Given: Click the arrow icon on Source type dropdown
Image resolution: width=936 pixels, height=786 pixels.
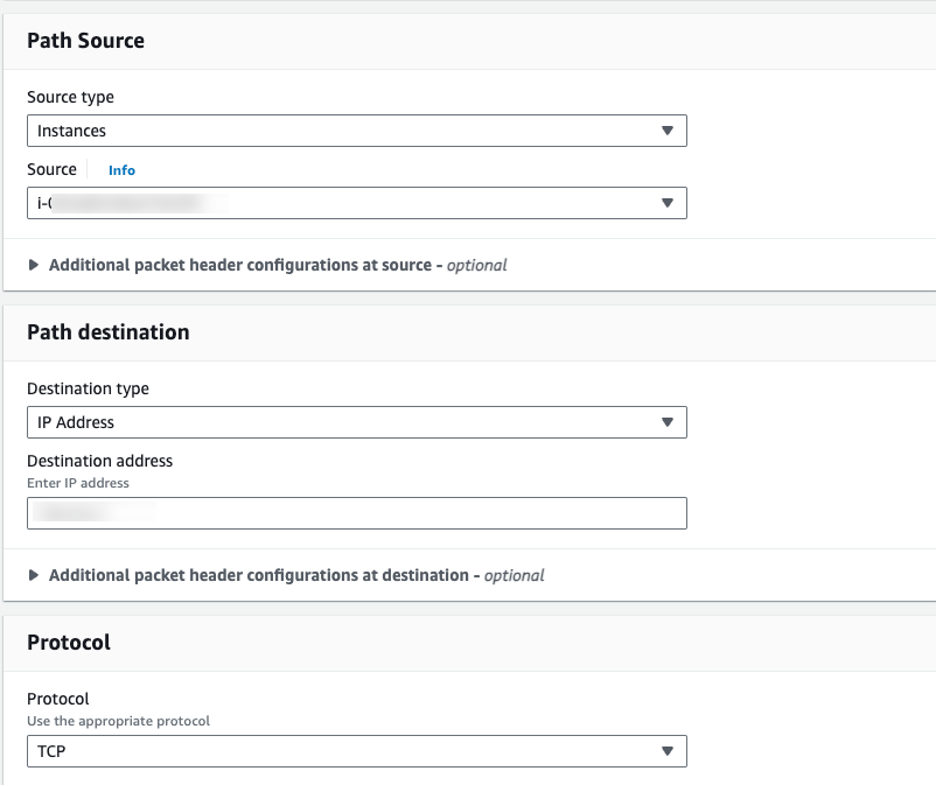Looking at the screenshot, I should coord(667,131).
